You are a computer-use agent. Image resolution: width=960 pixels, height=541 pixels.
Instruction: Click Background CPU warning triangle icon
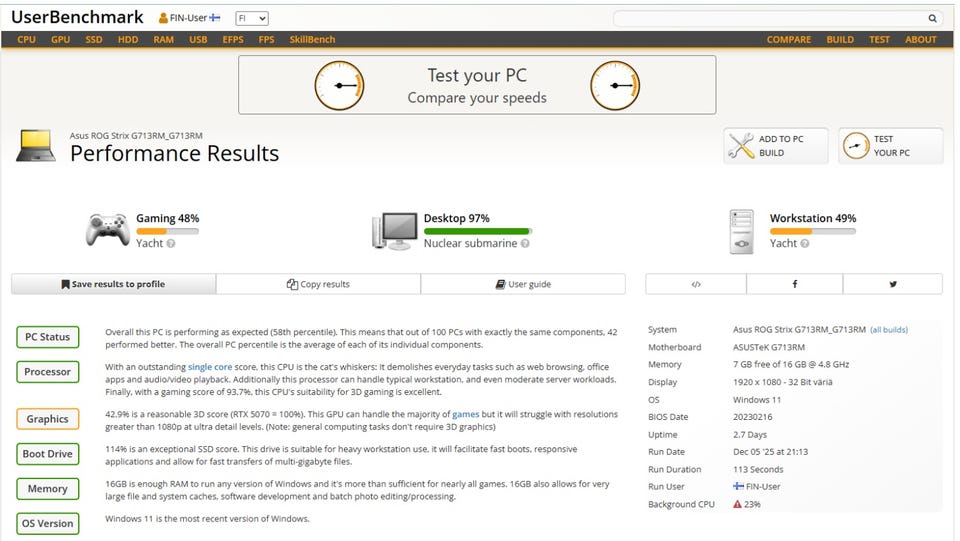[x=737, y=505]
